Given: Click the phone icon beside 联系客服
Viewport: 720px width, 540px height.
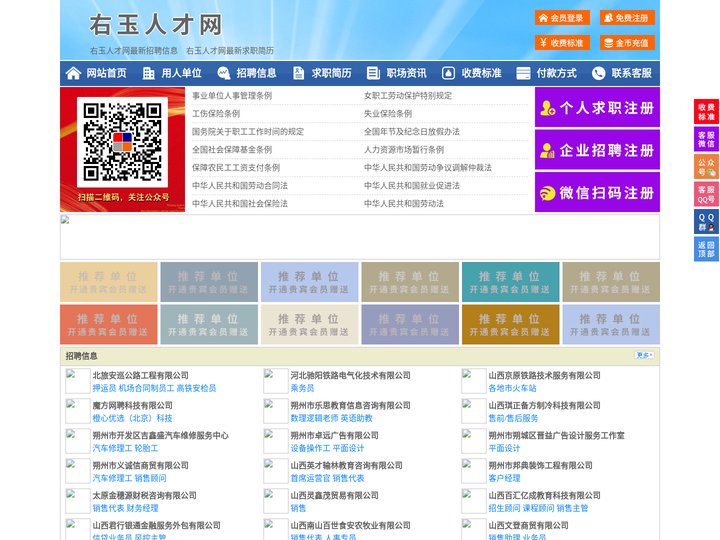Looking at the screenshot, I should point(598,73).
